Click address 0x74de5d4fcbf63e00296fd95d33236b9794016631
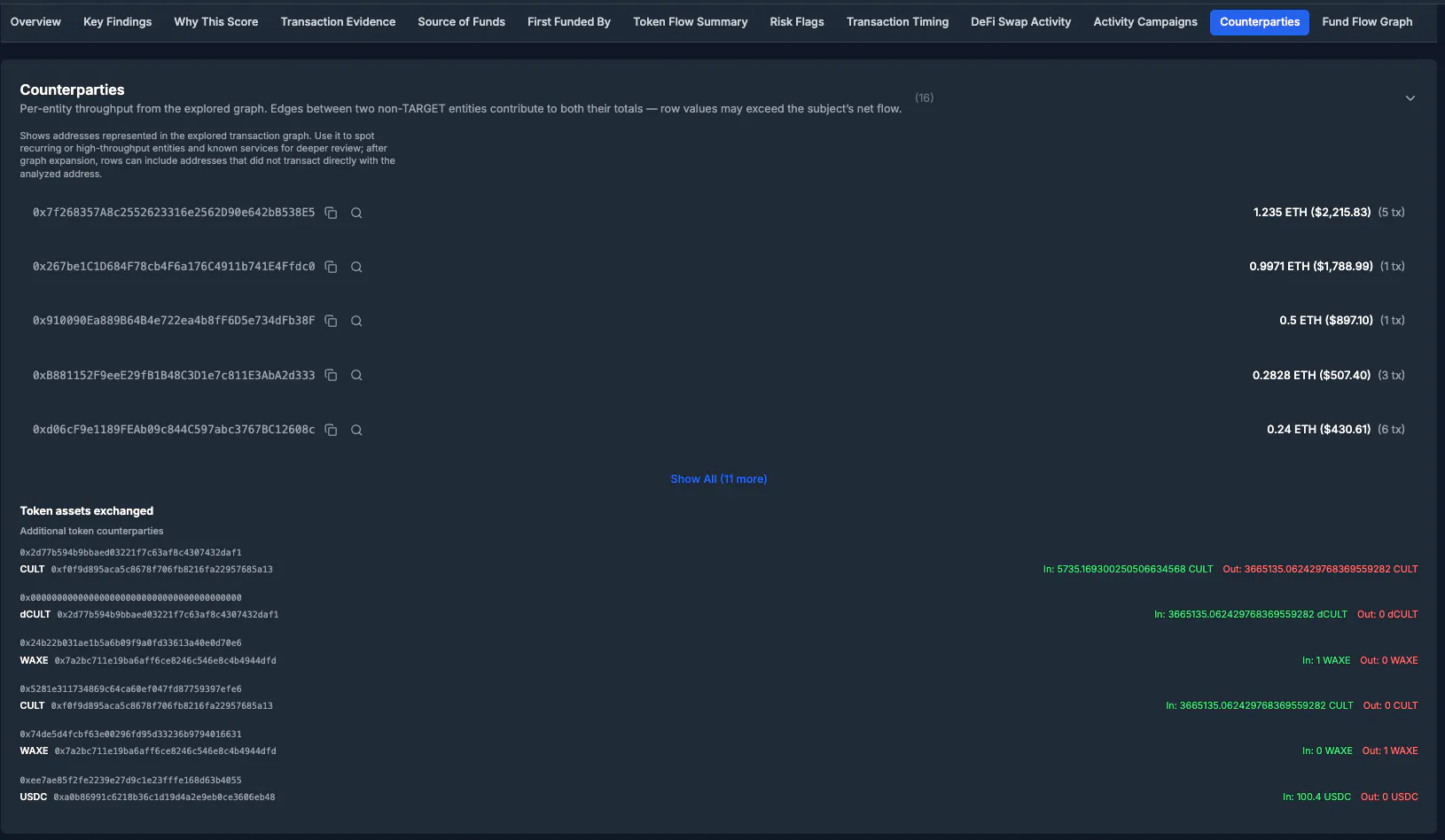1445x840 pixels. pyautogui.click(x=130, y=734)
